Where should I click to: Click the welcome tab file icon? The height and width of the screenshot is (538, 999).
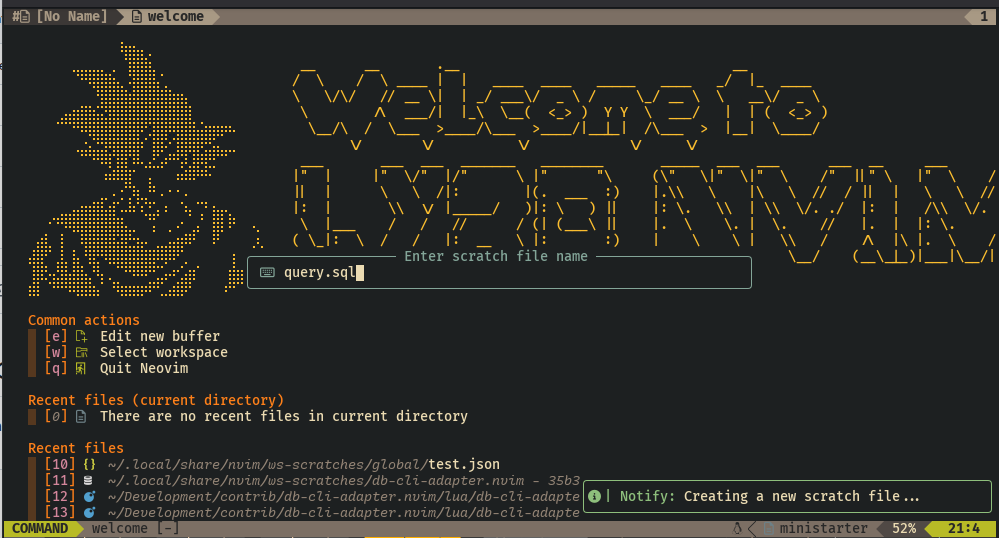tap(136, 17)
